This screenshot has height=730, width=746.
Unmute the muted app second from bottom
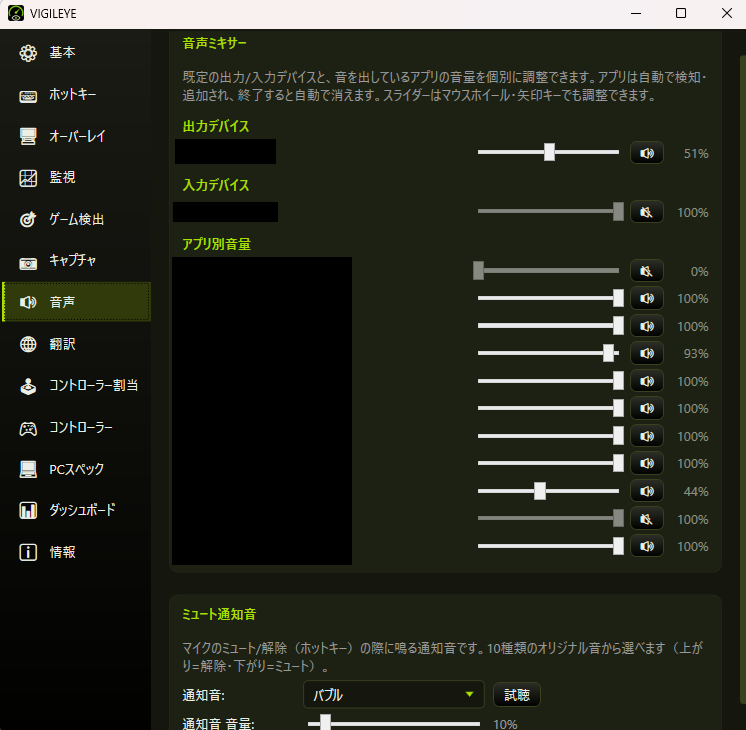(647, 519)
